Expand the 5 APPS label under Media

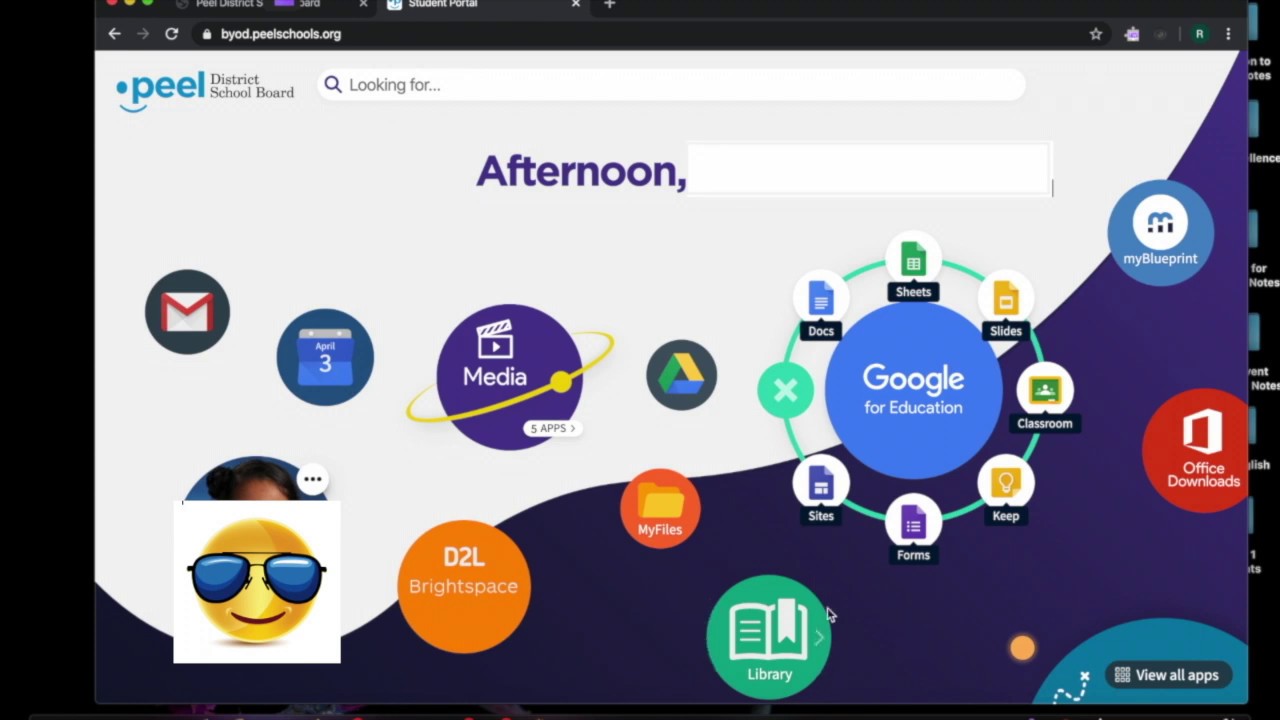pyautogui.click(x=553, y=428)
